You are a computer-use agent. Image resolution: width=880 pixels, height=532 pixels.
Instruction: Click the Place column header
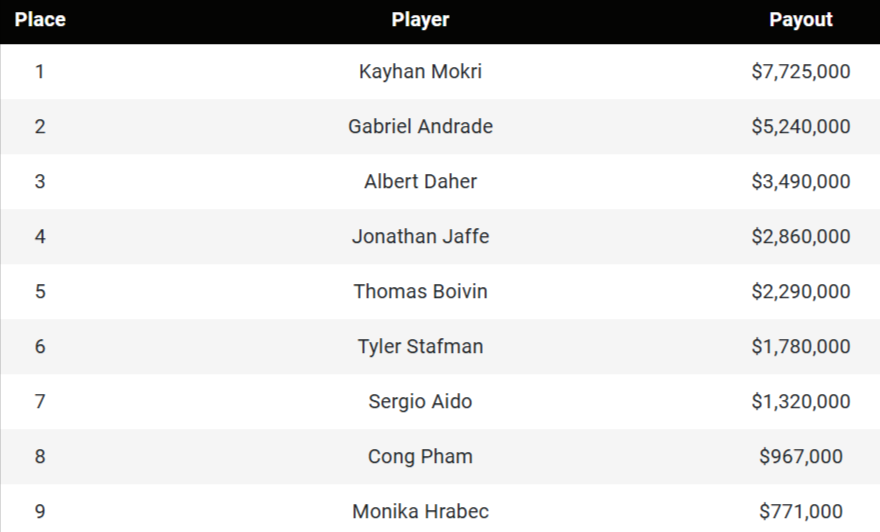pyautogui.click(x=40, y=20)
